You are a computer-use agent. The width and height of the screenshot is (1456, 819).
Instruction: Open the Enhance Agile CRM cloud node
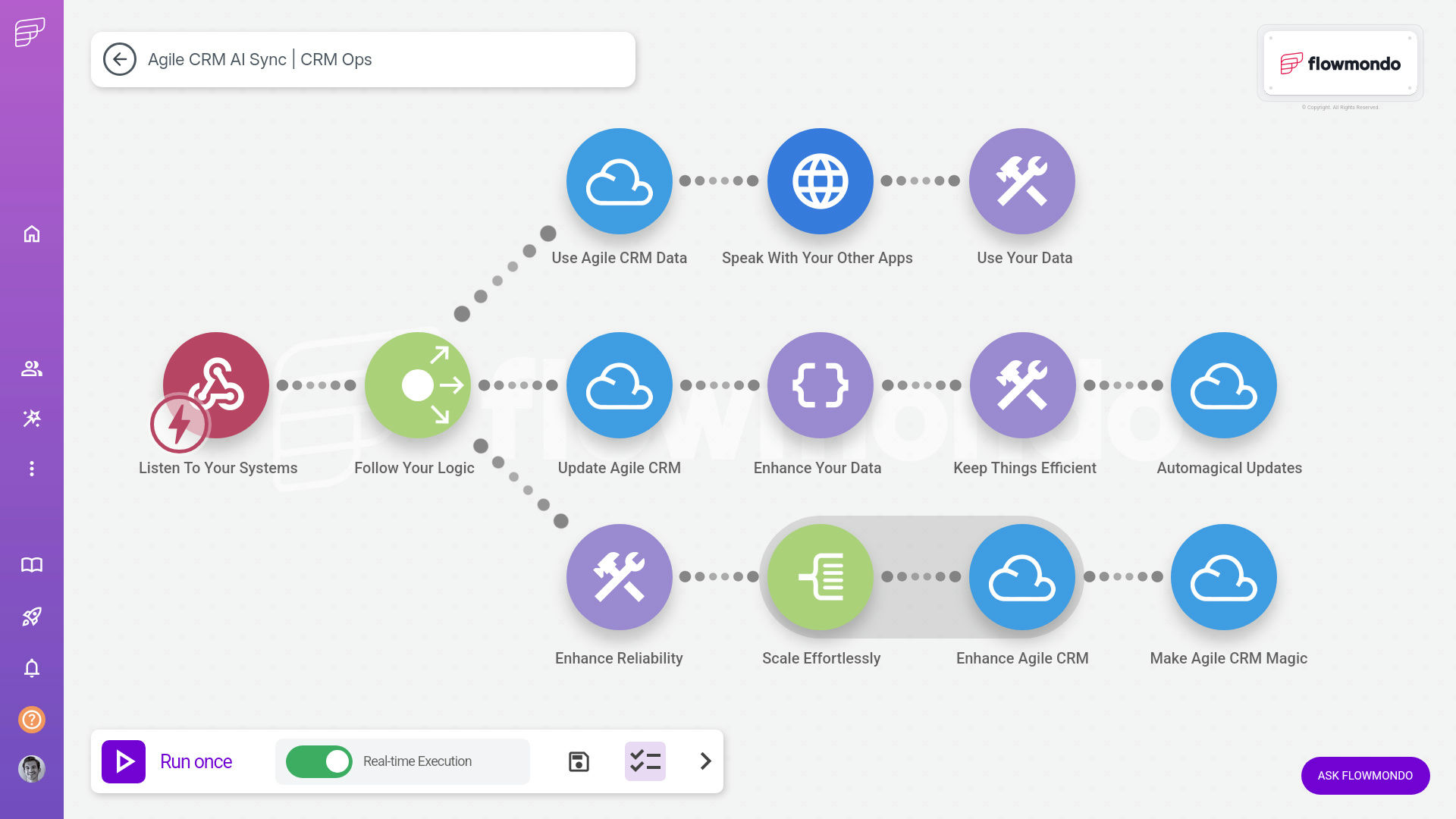pos(1021,576)
